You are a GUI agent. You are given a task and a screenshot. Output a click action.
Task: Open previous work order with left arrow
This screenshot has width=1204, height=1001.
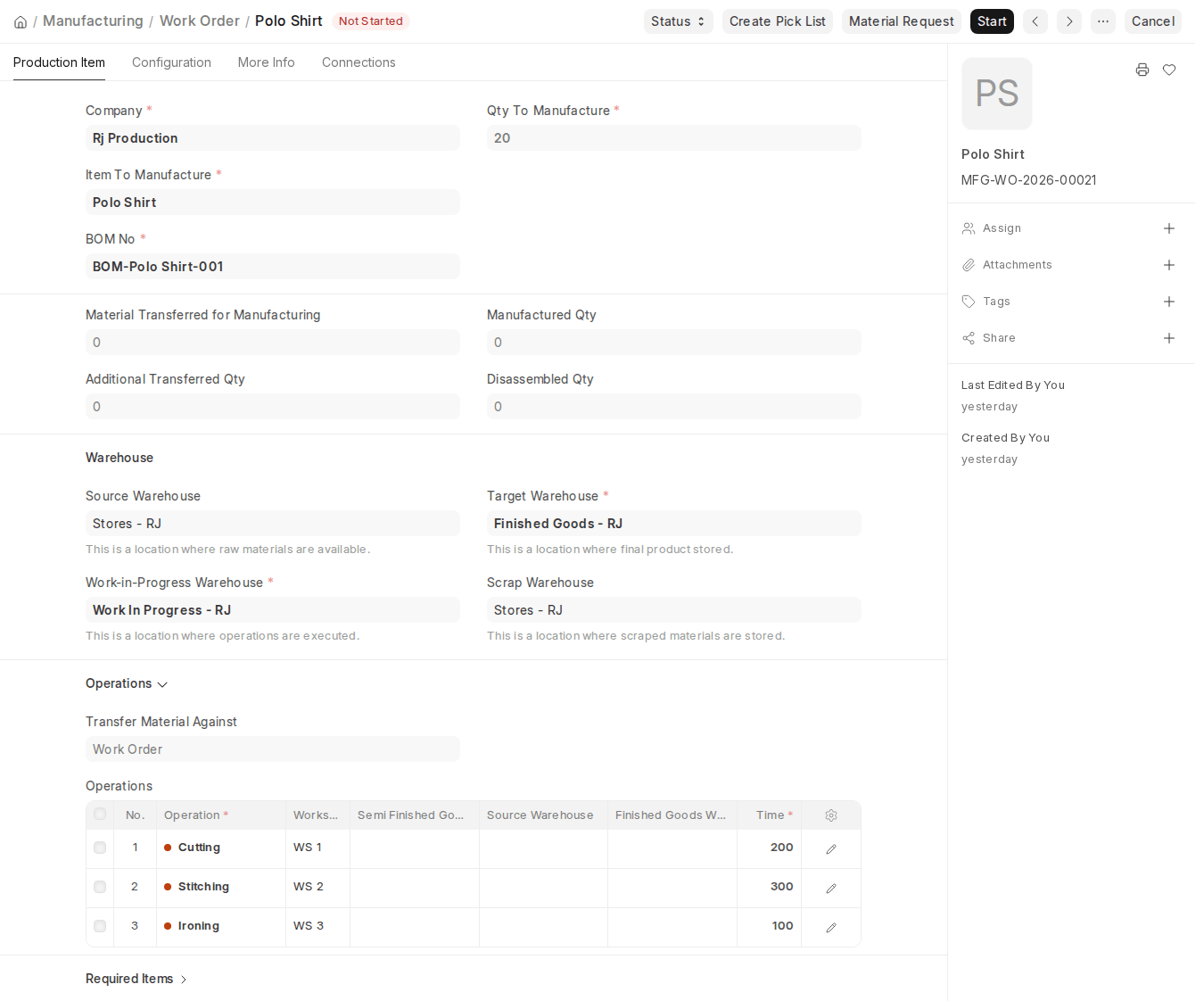[1035, 21]
